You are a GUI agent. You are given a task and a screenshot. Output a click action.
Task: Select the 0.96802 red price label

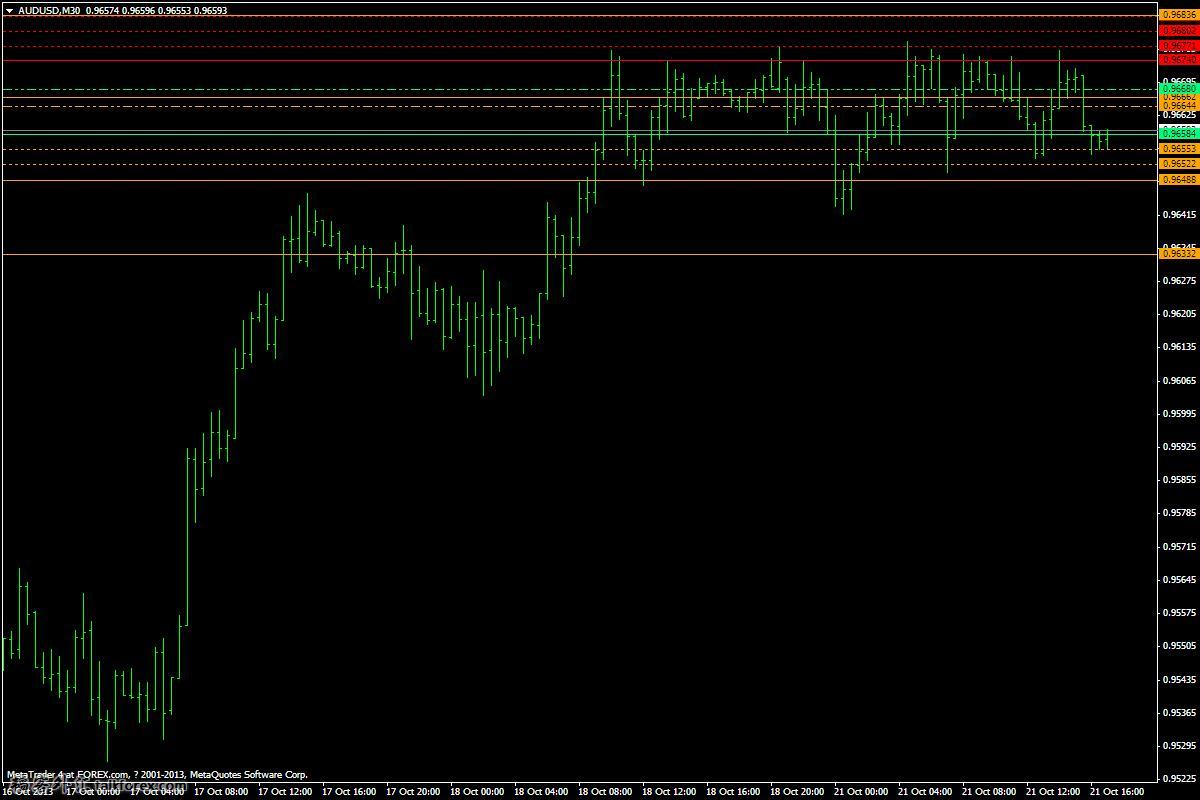pyautogui.click(x=1179, y=31)
